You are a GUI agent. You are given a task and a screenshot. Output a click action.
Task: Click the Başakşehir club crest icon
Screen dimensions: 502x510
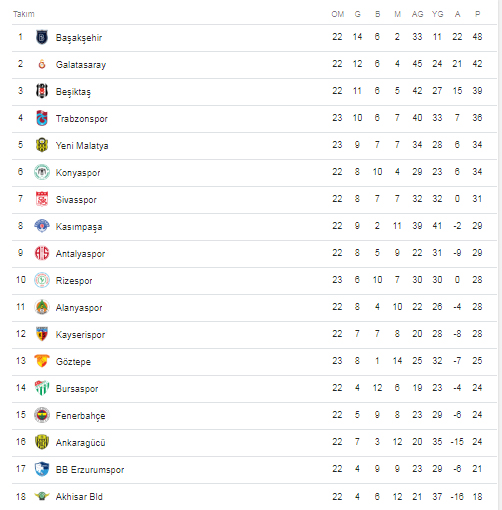point(42,37)
